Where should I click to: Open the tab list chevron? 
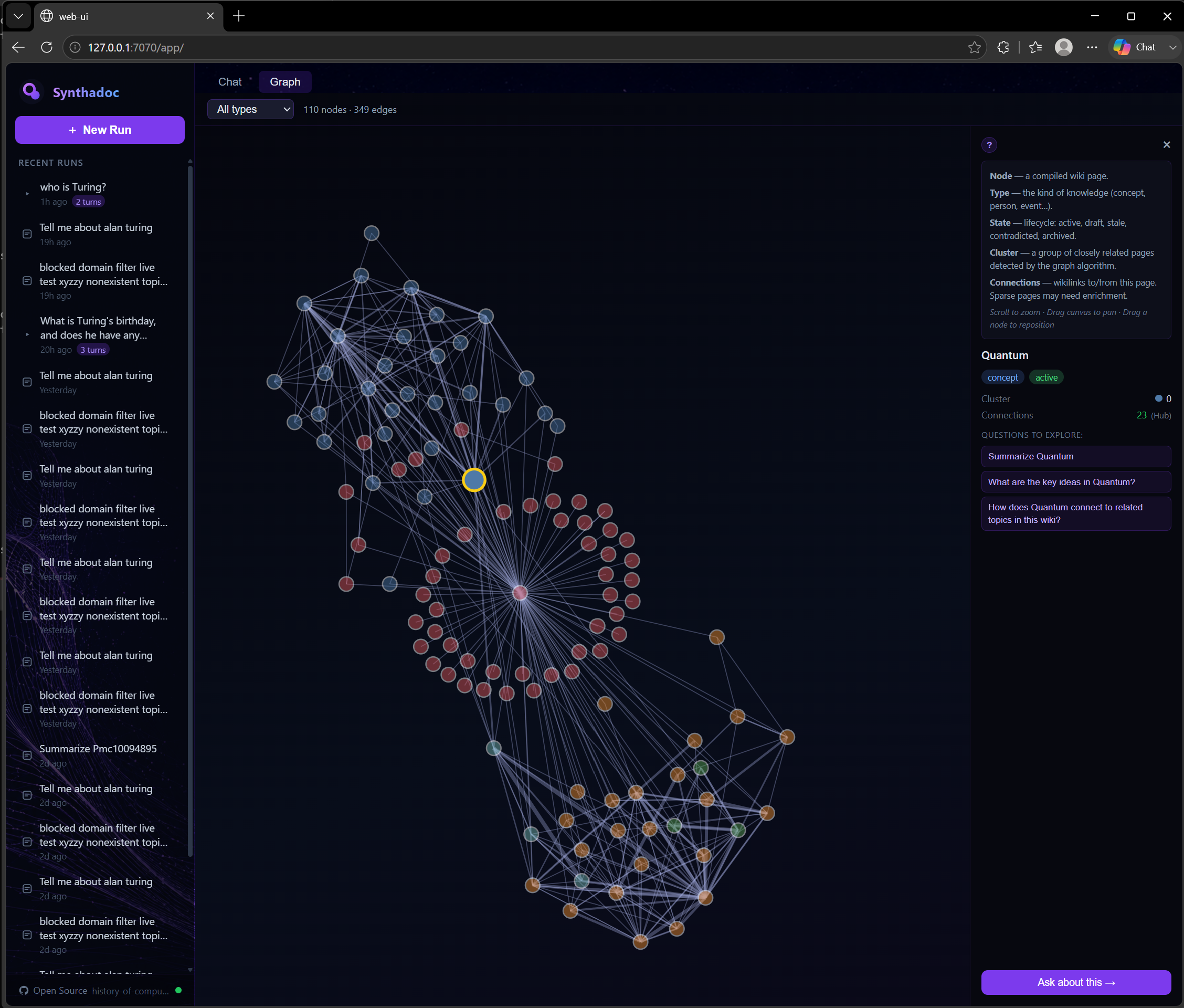(18, 16)
